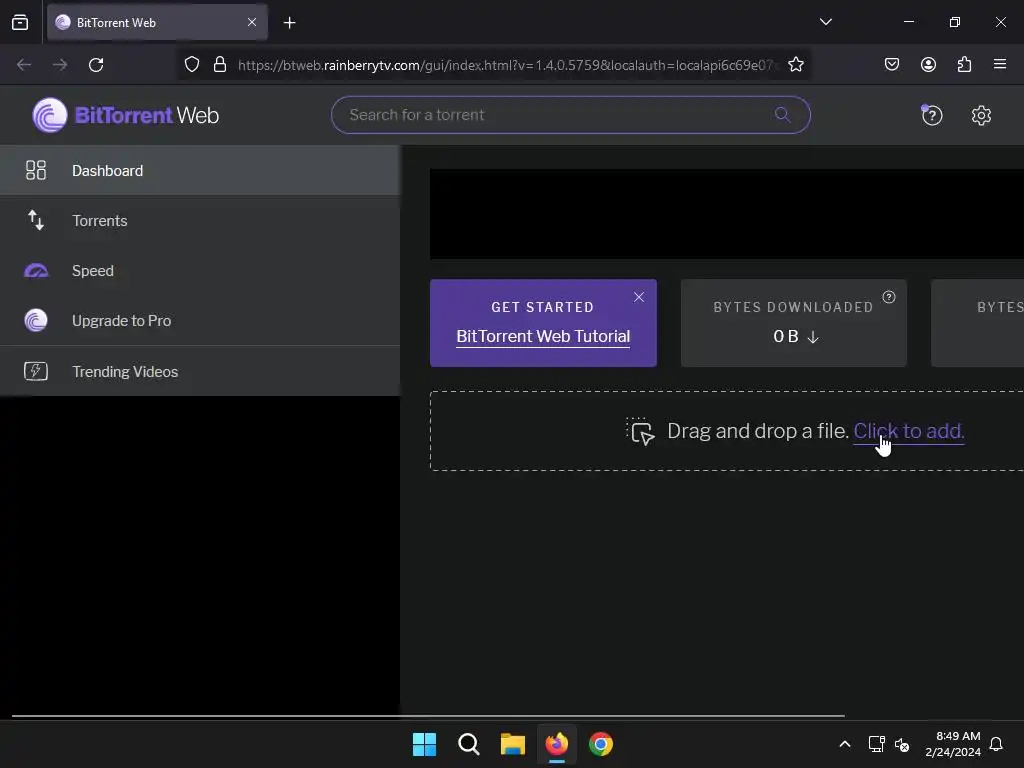Open the Torrents section
The image size is (1024, 768).
(200, 221)
